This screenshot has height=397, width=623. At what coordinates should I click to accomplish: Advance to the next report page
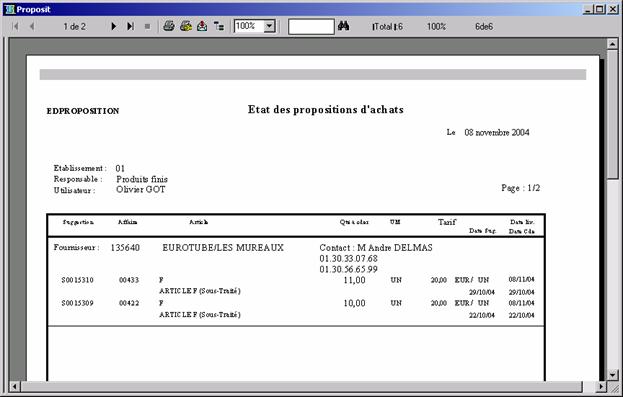(x=114, y=27)
